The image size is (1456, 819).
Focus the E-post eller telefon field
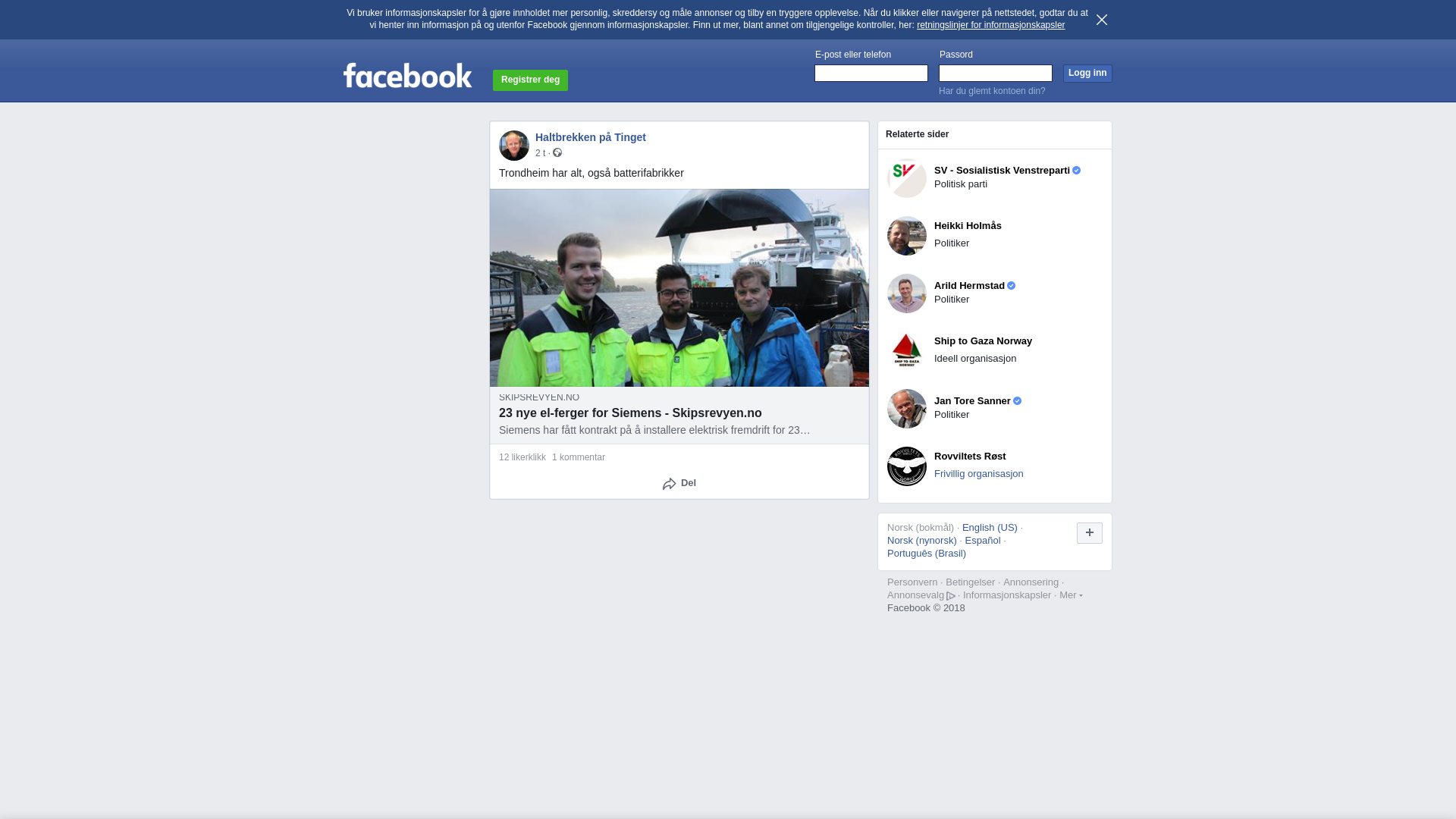tap(871, 73)
